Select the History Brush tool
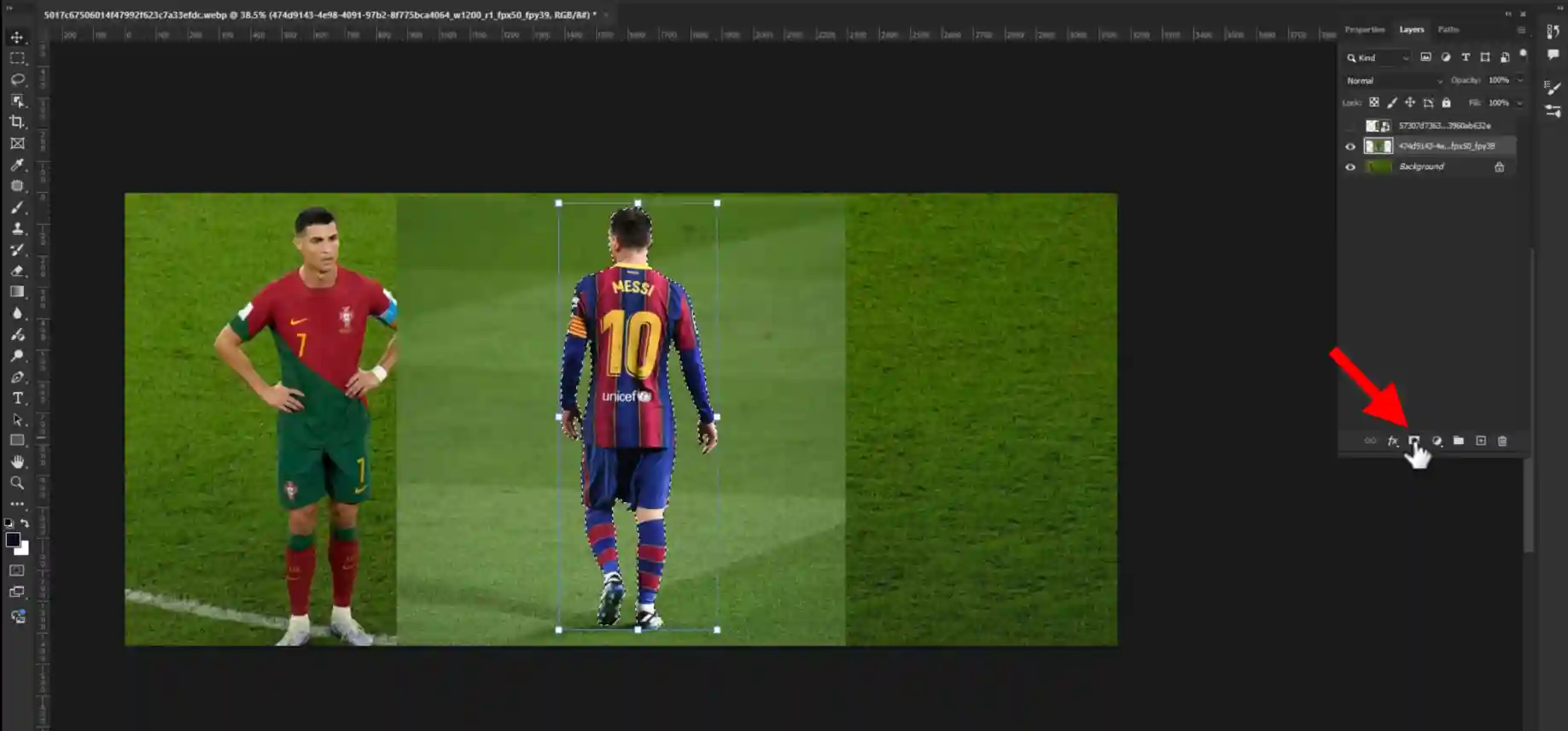 pos(17,249)
